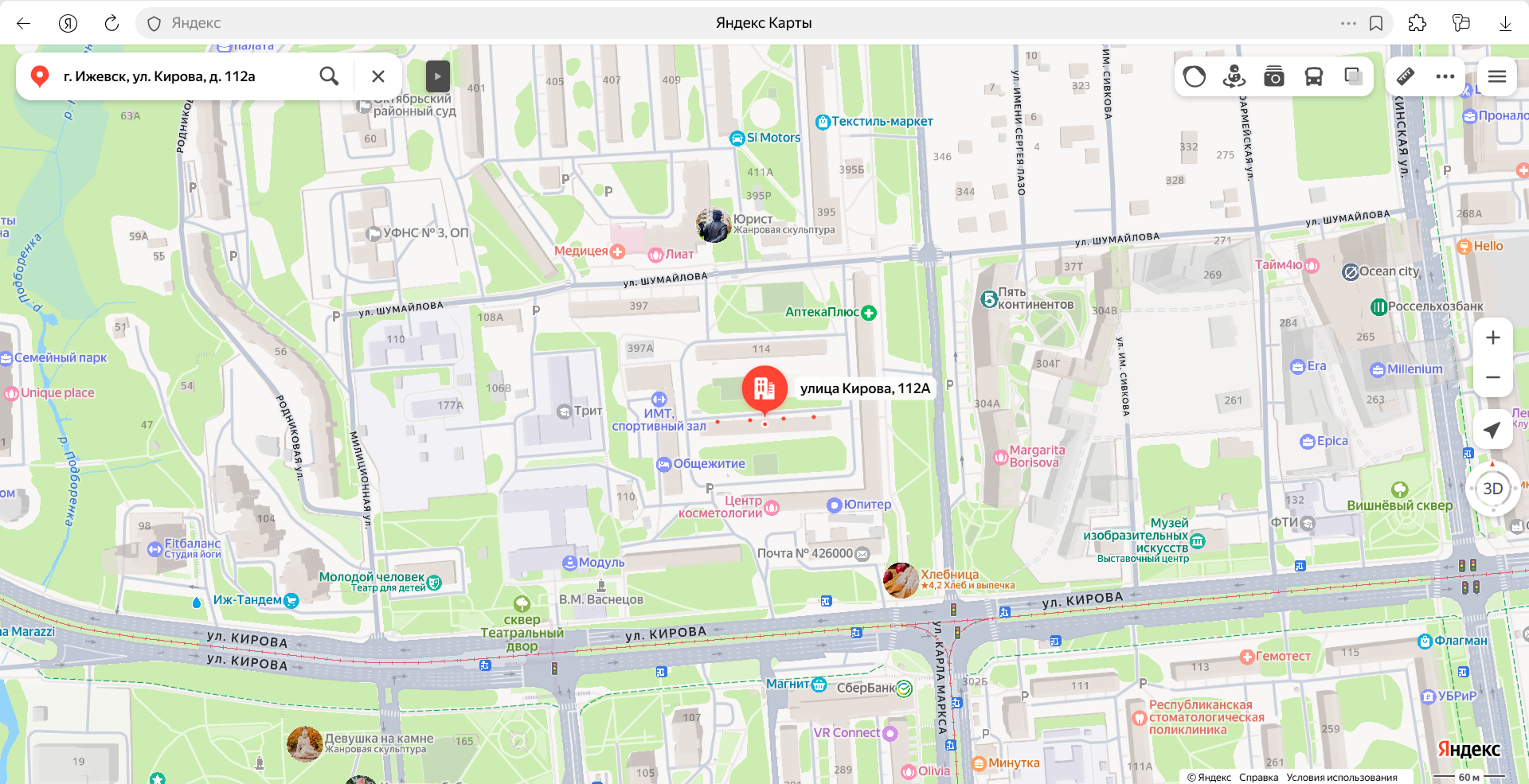Open the Хлебница bakery photo thumbnail
The width and height of the screenshot is (1529, 784).
coord(901,580)
